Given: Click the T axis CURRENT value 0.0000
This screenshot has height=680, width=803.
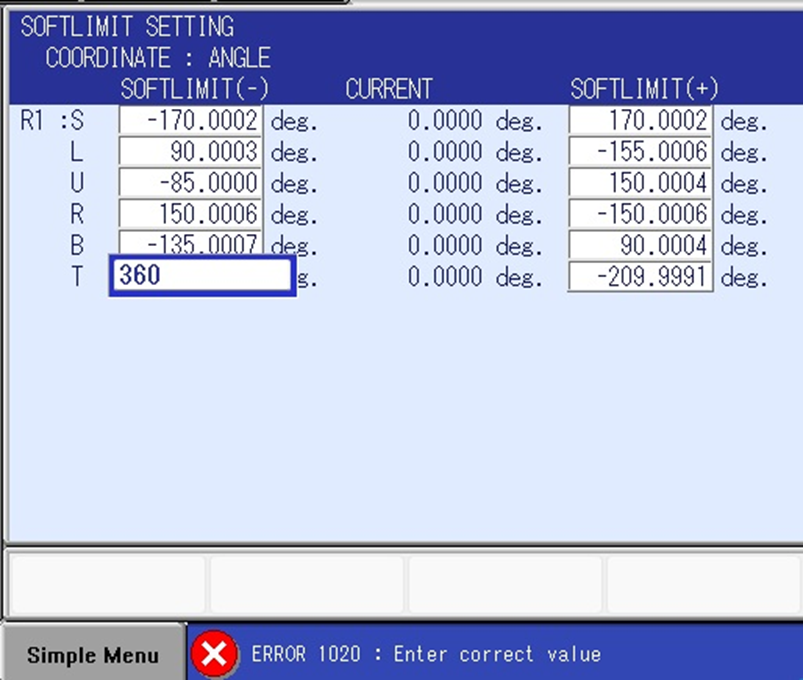Looking at the screenshot, I should click(445, 277).
